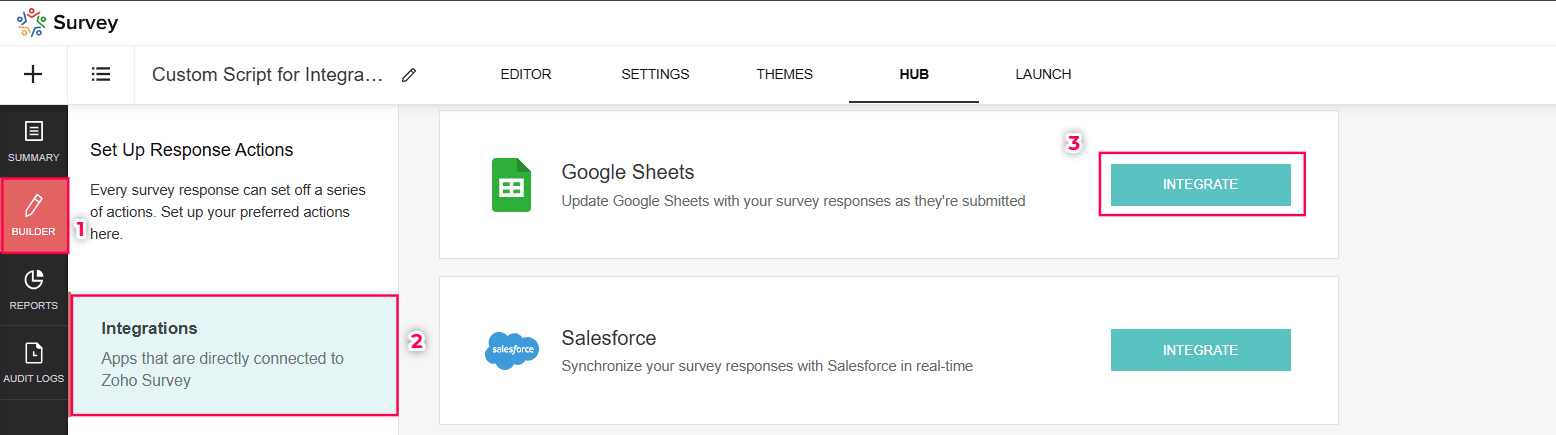The height and width of the screenshot is (435, 1556).
Task: Click the Zoho Survey logo icon
Action: pyautogui.click(x=31, y=22)
